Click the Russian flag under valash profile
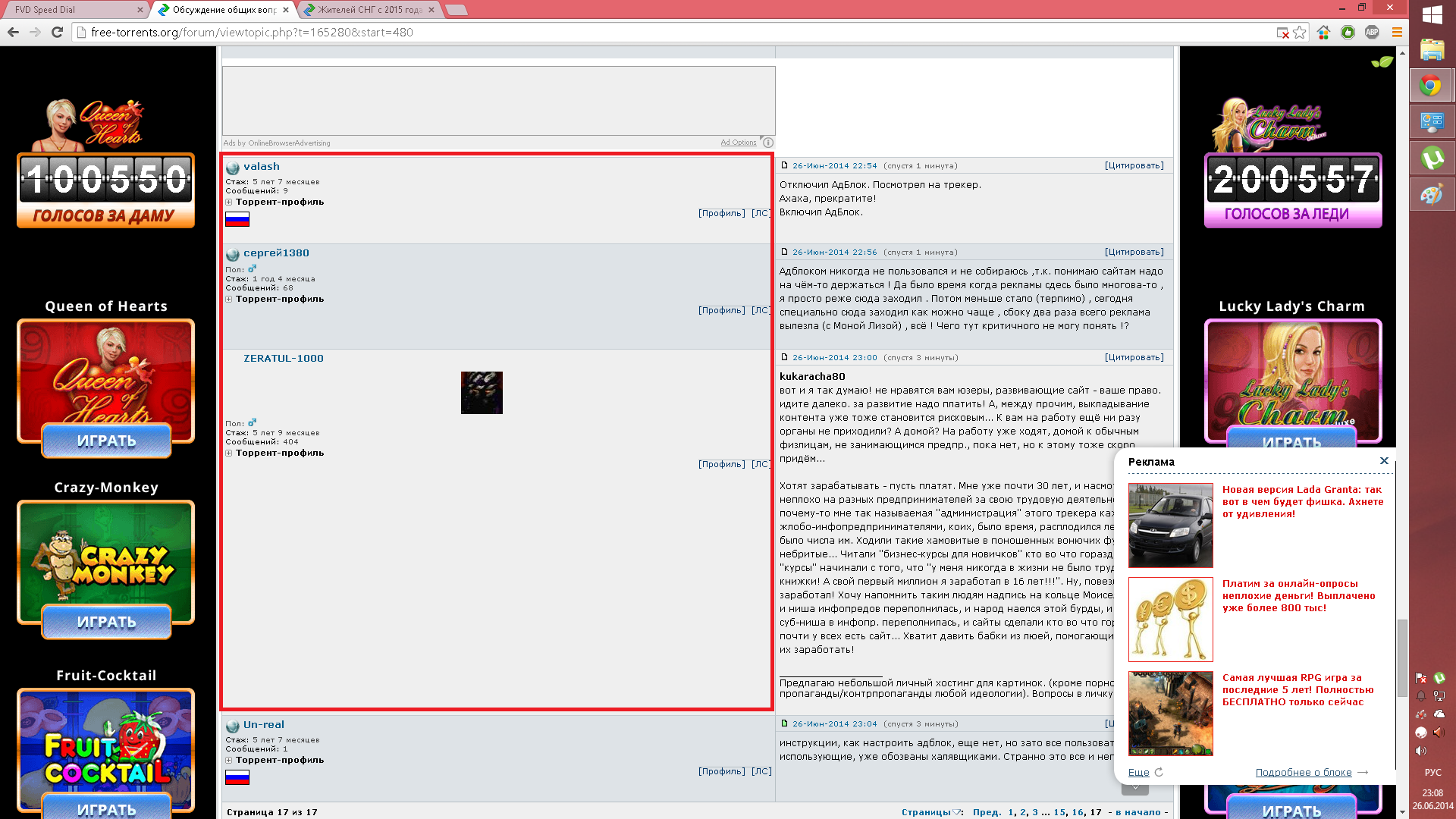 [x=237, y=220]
